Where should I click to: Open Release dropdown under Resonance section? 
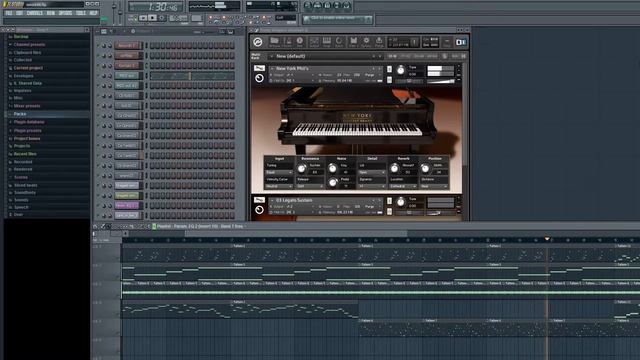pos(310,187)
